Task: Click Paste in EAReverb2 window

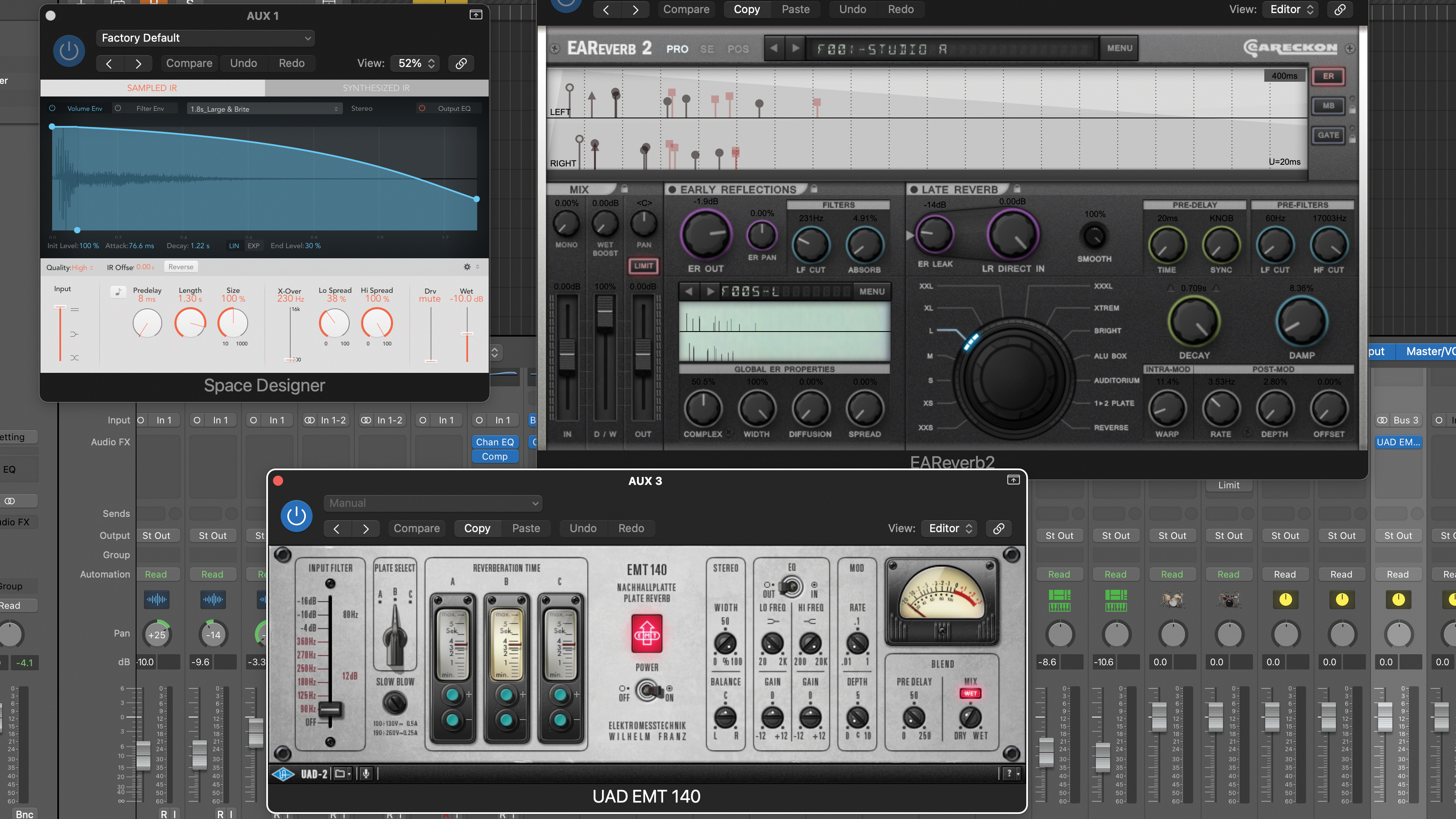Action: [x=795, y=9]
